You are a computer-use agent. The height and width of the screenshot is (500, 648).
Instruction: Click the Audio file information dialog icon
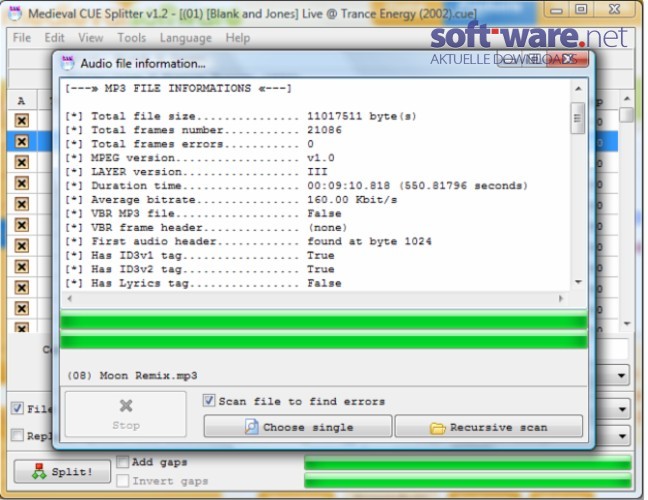coord(67,63)
